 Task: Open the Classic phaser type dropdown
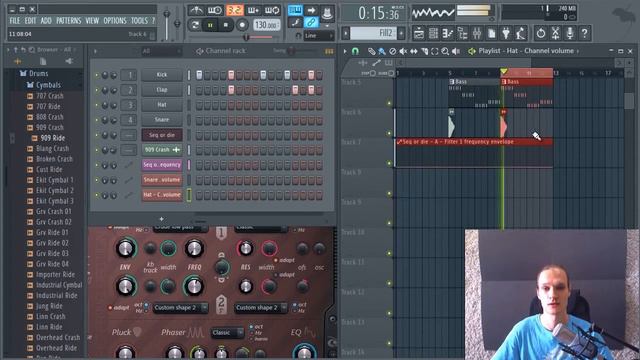(x=227, y=333)
